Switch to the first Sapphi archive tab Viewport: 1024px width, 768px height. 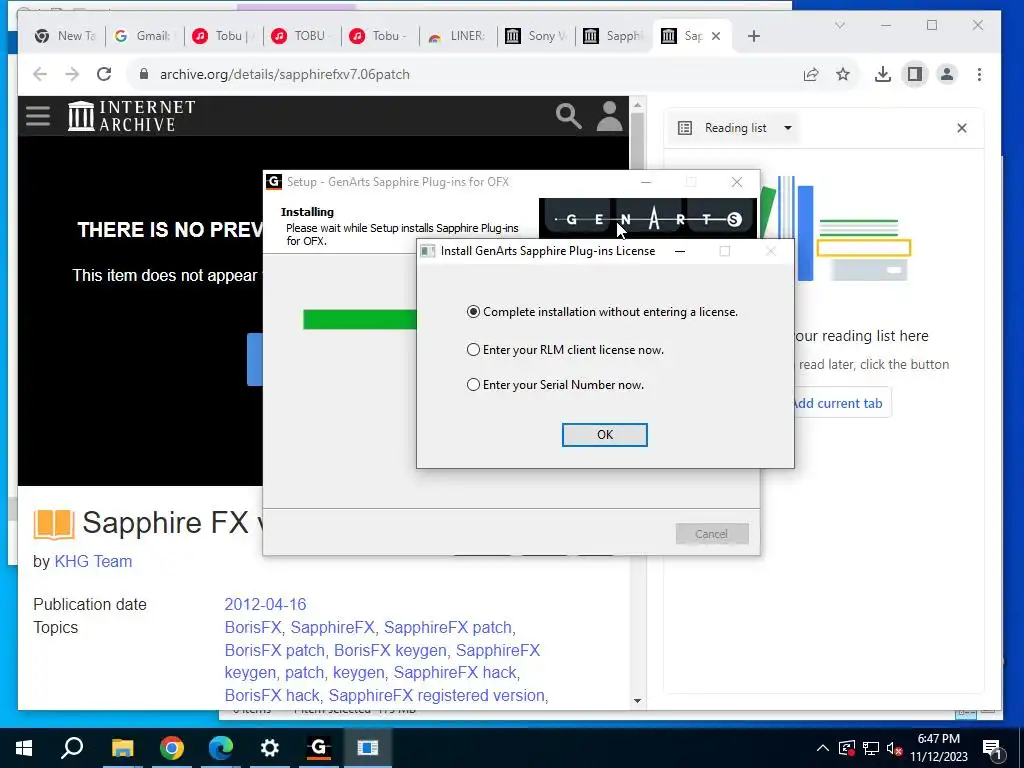pyautogui.click(x=614, y=36)
